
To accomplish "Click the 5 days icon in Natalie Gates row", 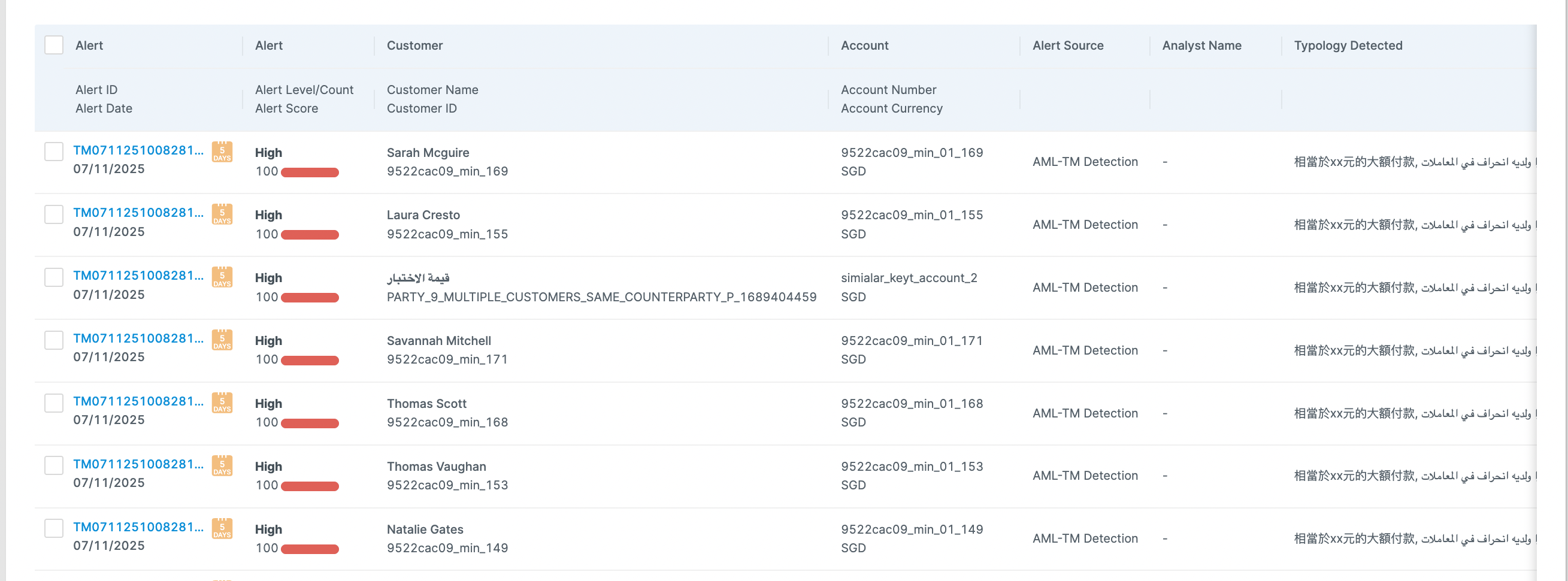I will click(x=222, y=529).
